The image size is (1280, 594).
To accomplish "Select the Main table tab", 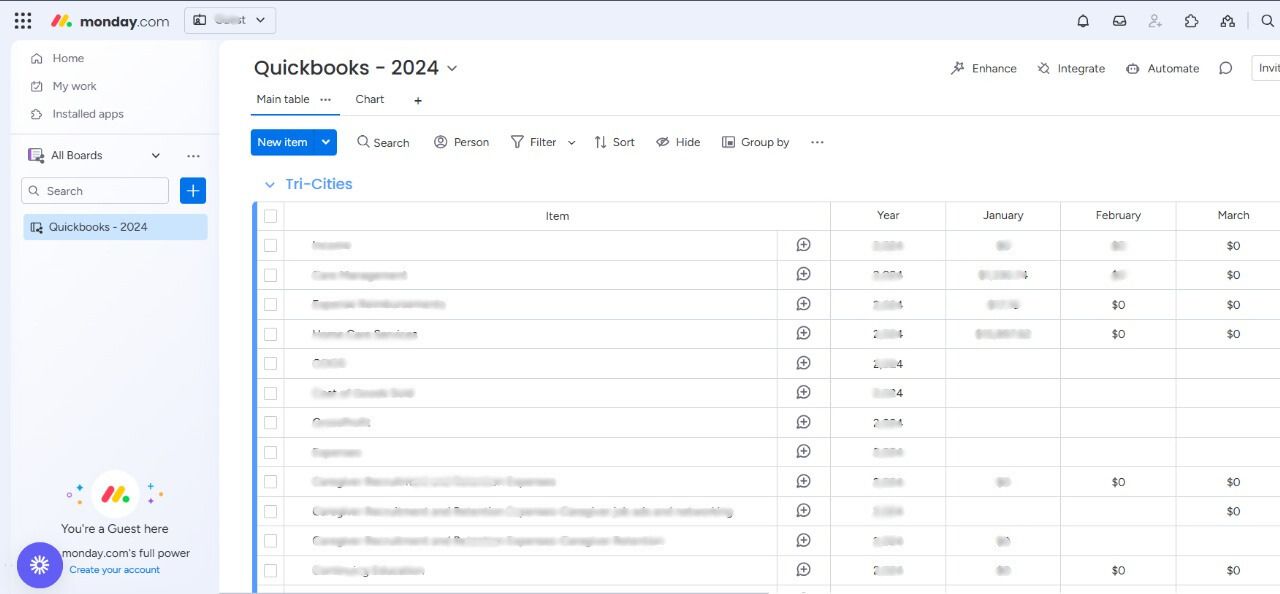I will point(282,100).
